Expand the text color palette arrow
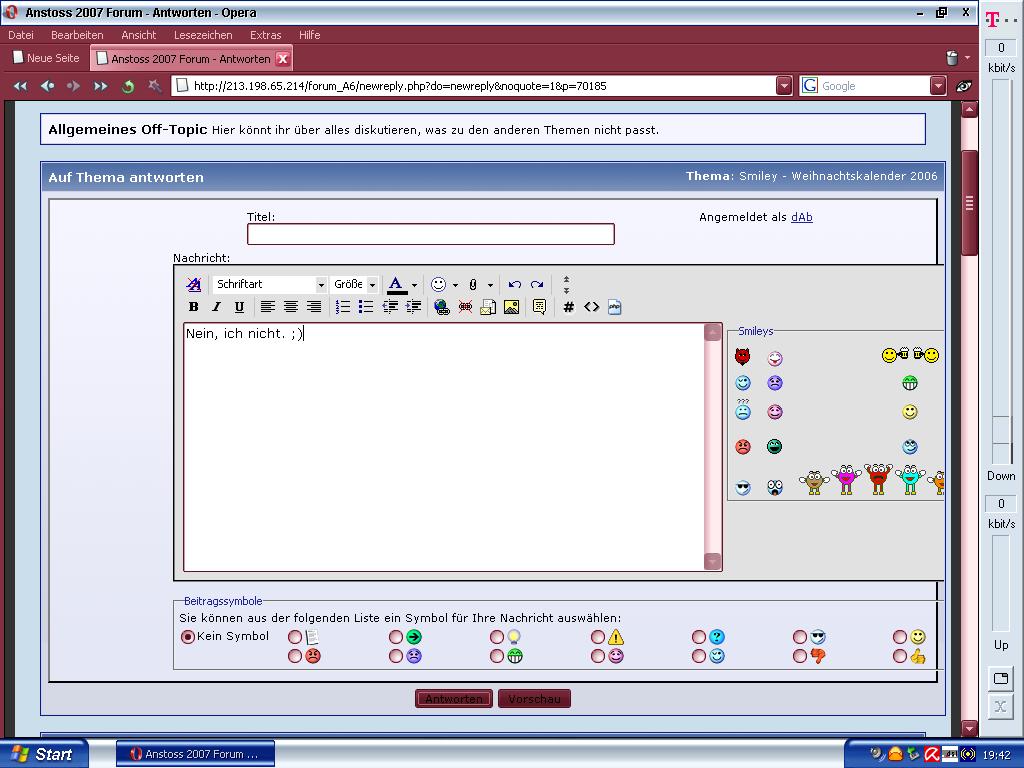The width and height of the screenshot is (1024, 768). point(414,285)
